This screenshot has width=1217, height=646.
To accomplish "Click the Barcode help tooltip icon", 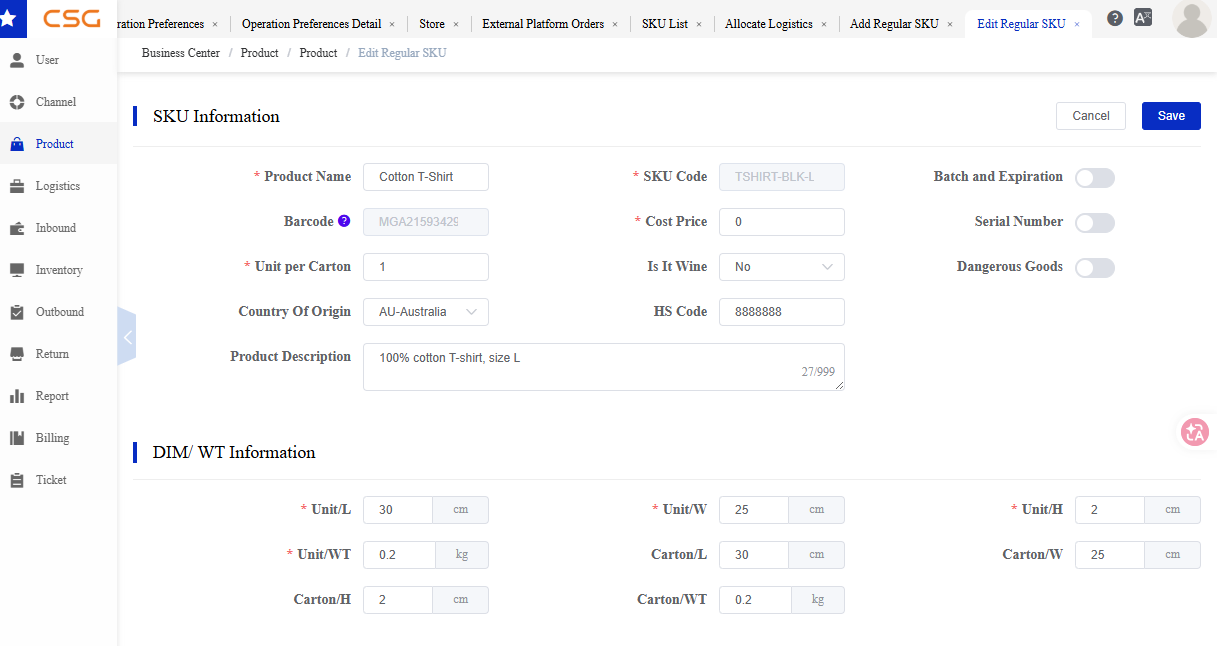I will pos(344,221).
